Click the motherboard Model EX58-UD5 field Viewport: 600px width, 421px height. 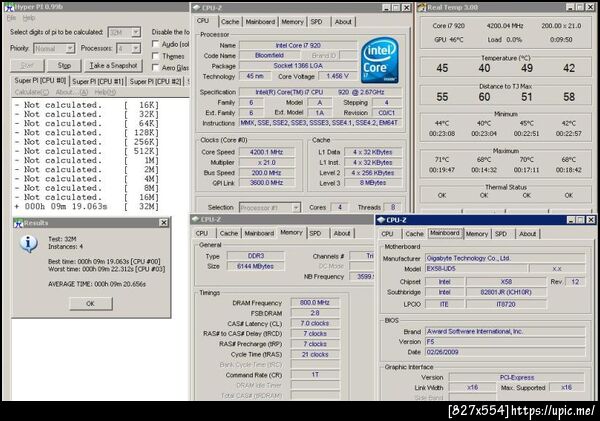pos(476,269)
